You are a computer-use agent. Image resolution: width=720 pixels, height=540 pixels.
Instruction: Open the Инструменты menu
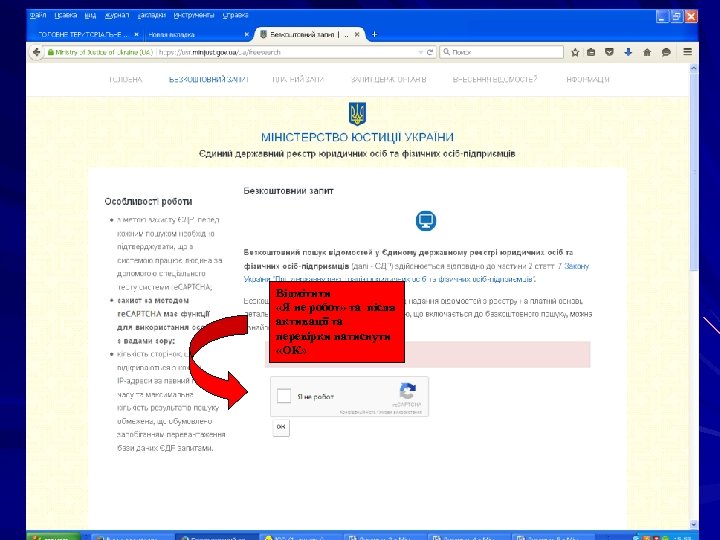pos(194,15)
